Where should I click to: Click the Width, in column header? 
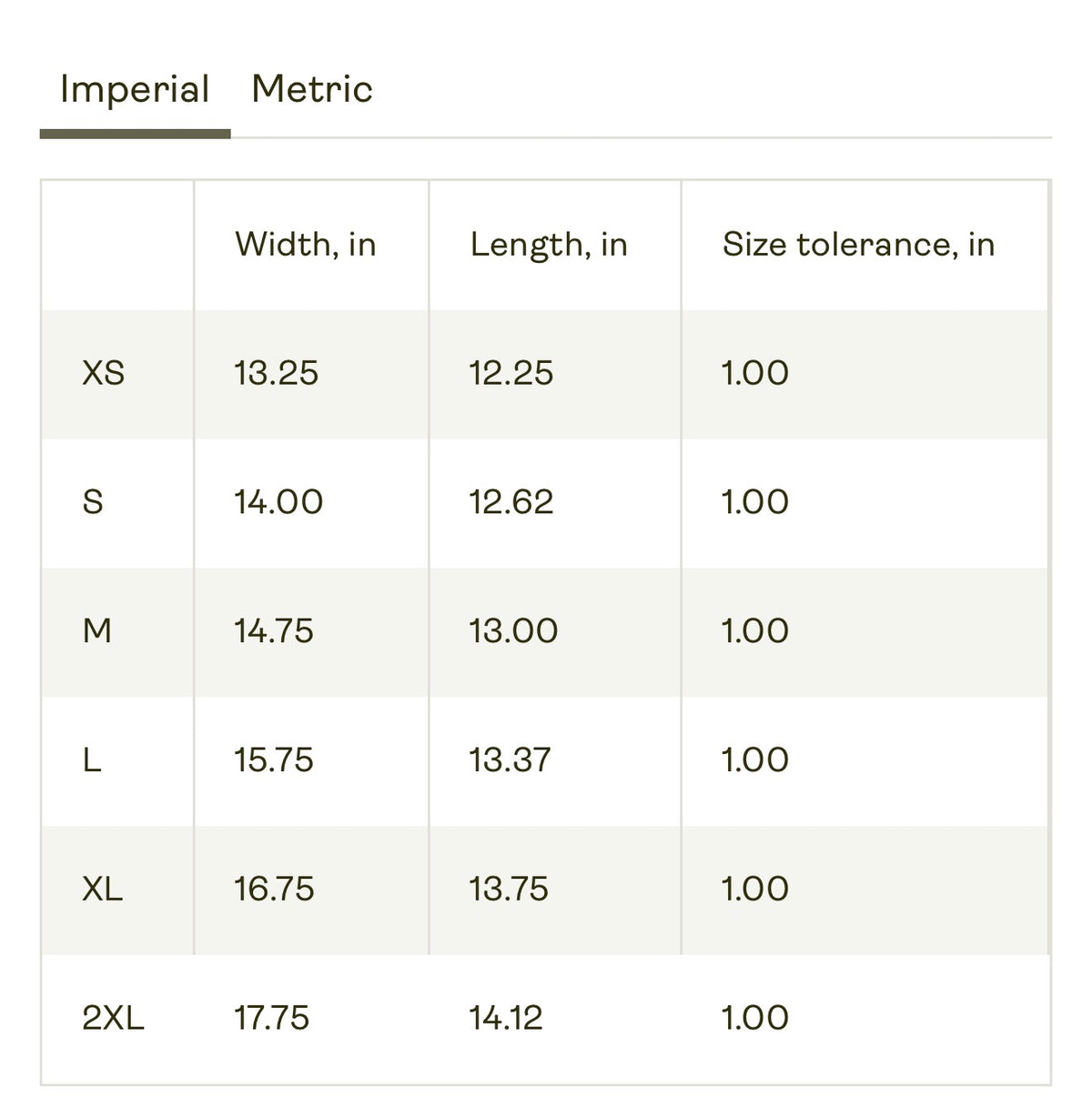pos(305,244)
